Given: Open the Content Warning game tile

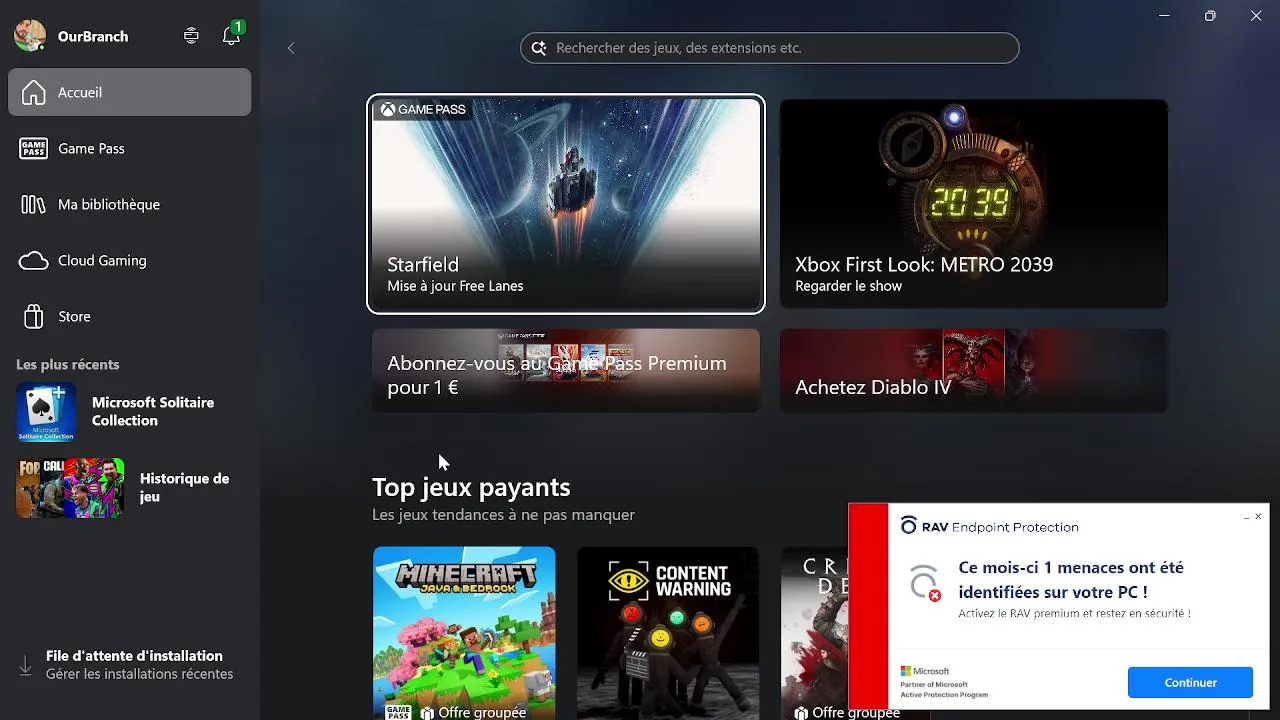Looking at the screenshot, I should [x=668, y=633].
